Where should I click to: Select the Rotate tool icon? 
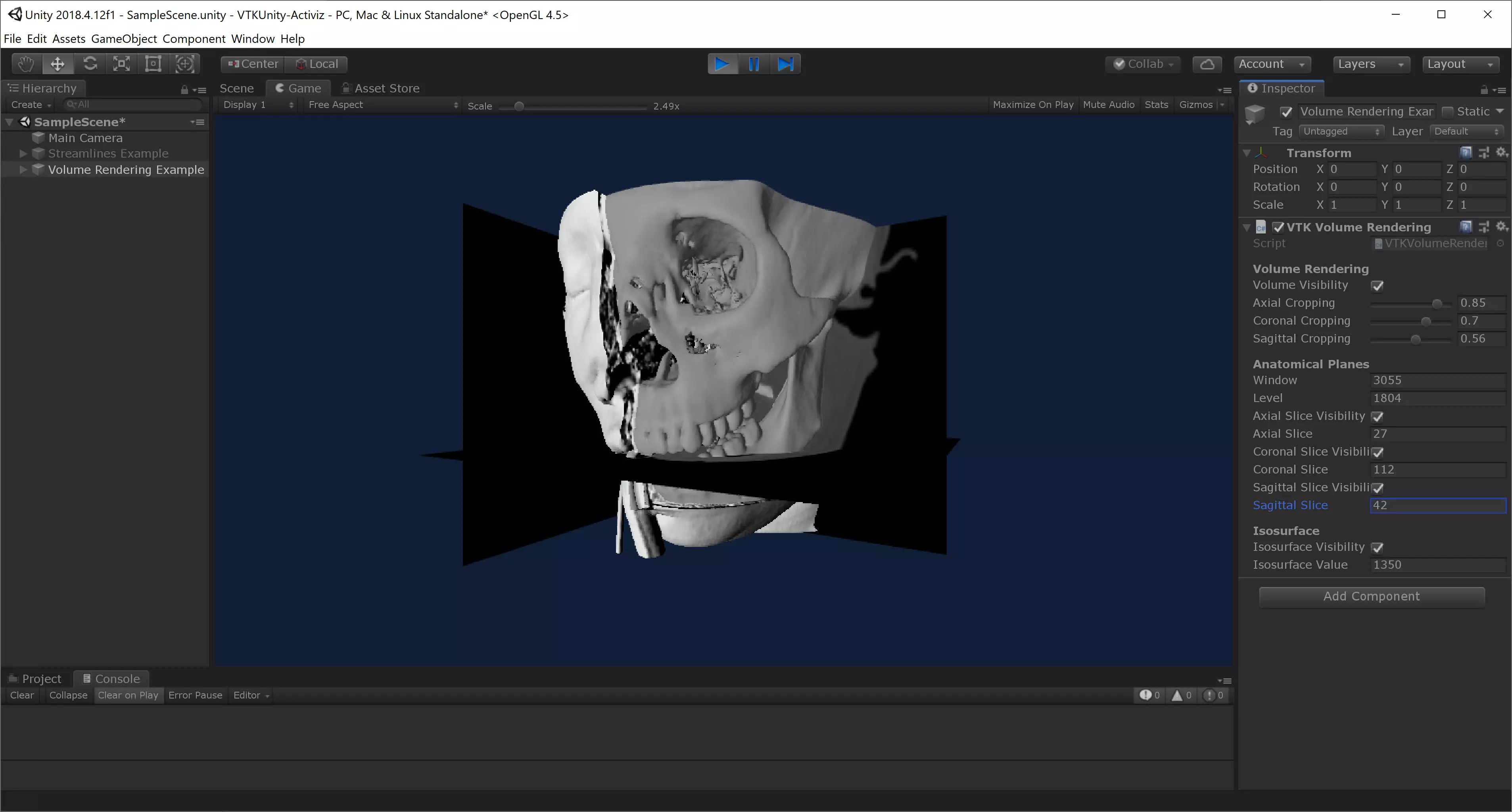tap(90, 63)
